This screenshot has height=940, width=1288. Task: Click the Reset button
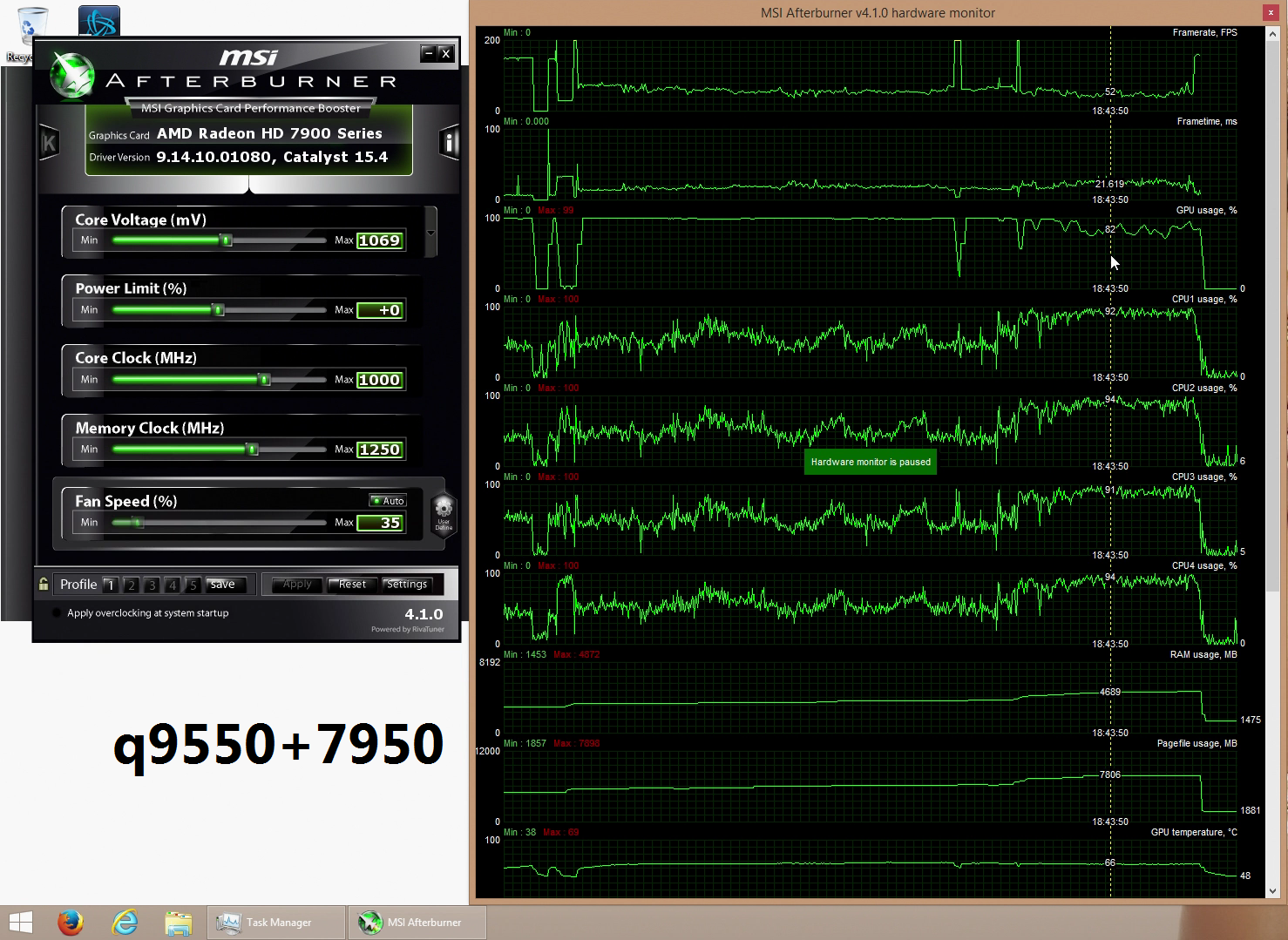(352, 585)
